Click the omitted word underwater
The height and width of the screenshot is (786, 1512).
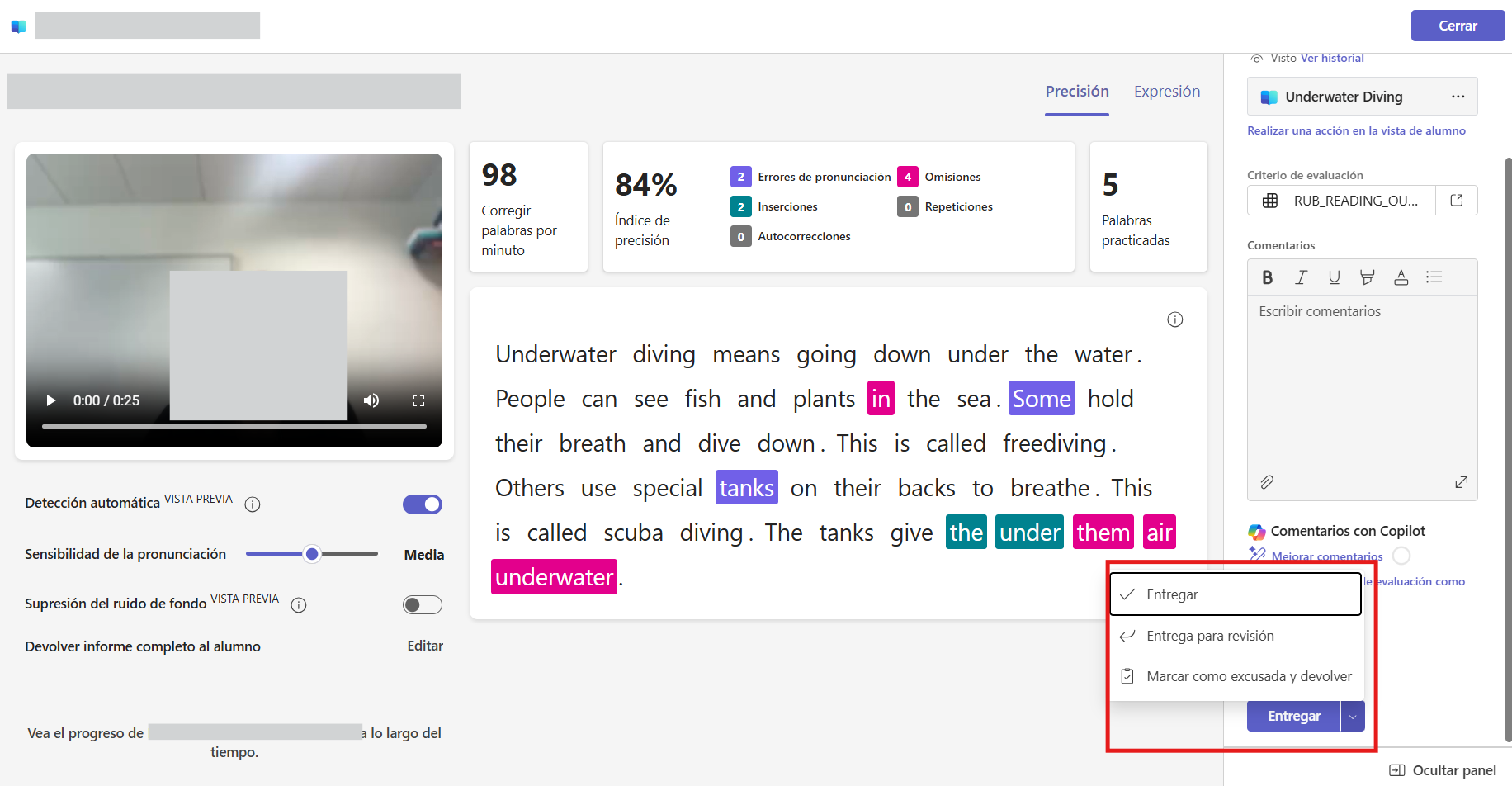coord(554,577)
